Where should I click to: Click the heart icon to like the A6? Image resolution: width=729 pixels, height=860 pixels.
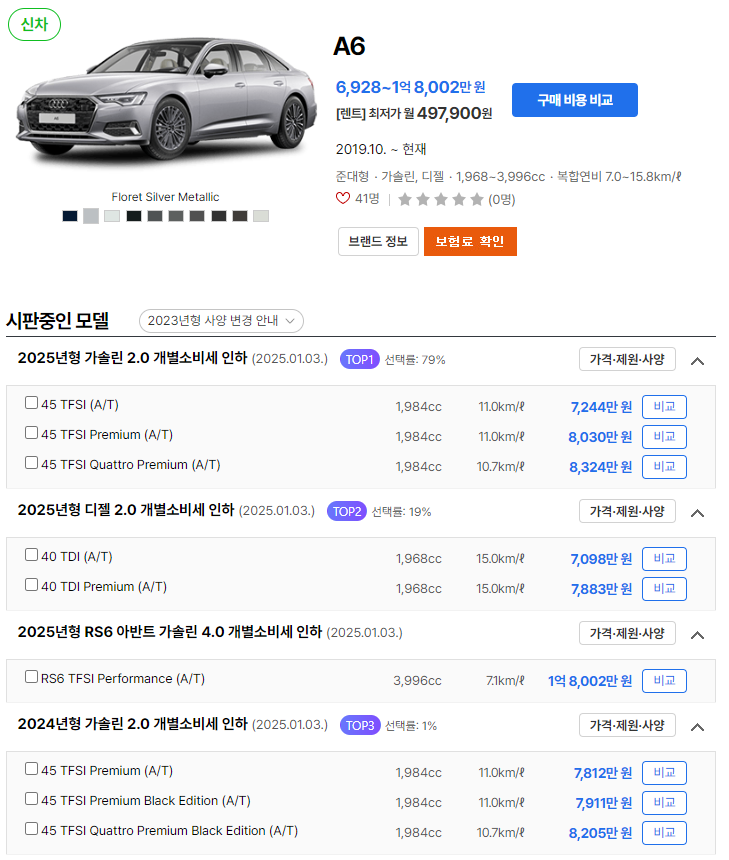coord(343,199)
